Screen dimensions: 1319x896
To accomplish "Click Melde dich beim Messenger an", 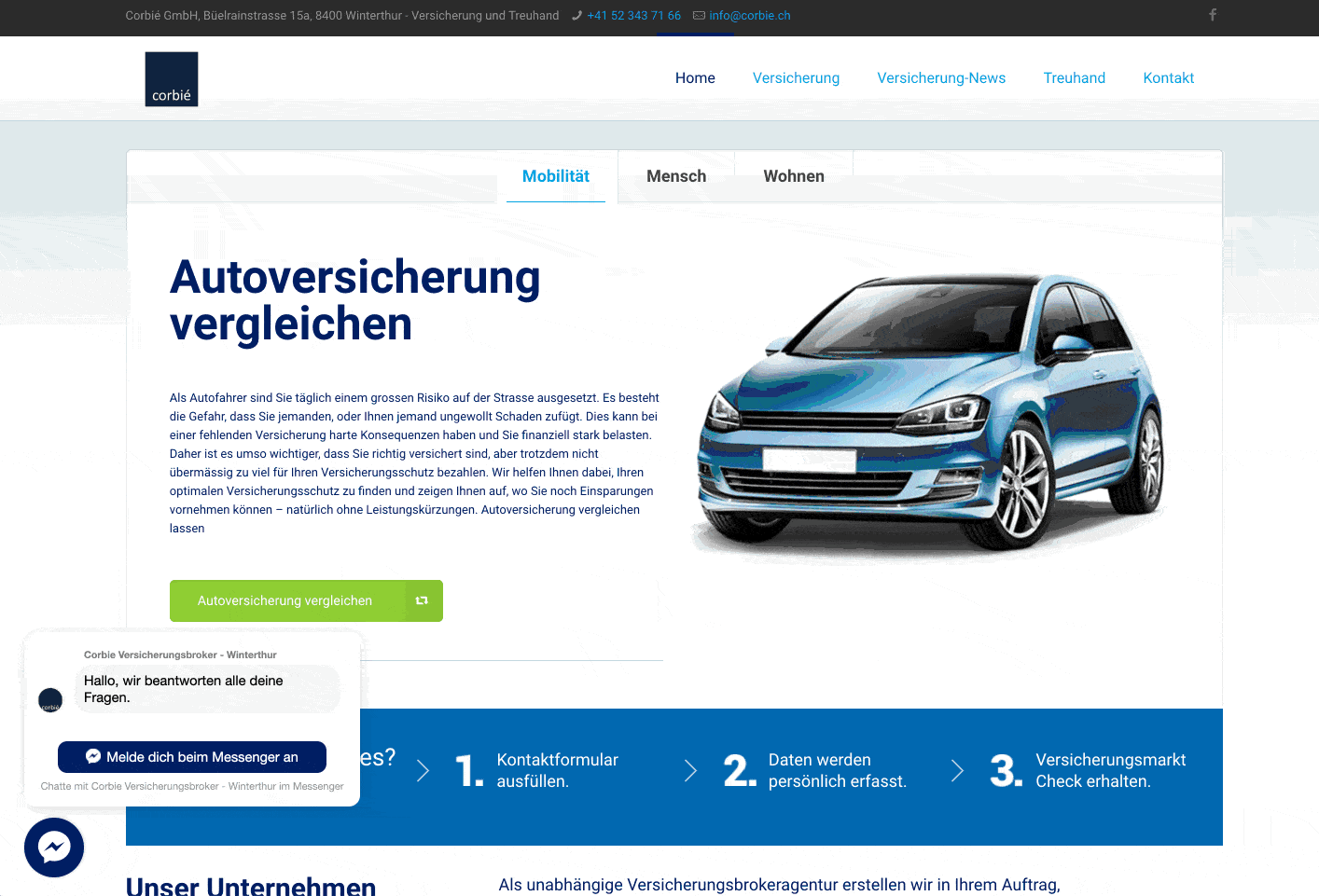I will [x=191, y=757].
